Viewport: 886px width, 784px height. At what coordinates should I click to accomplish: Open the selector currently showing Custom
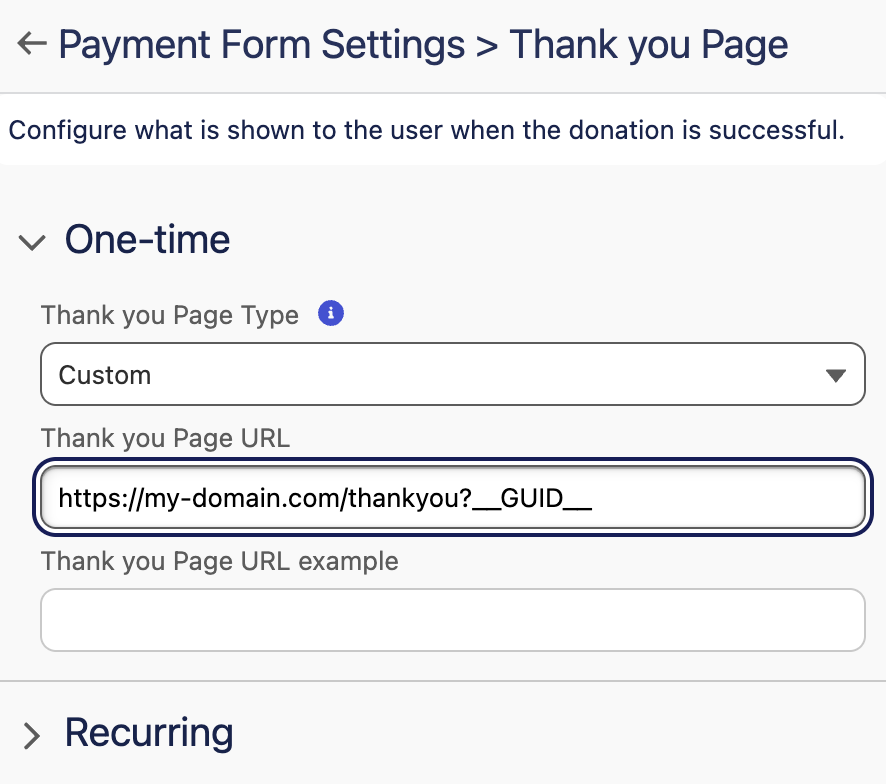coord(452,374)
